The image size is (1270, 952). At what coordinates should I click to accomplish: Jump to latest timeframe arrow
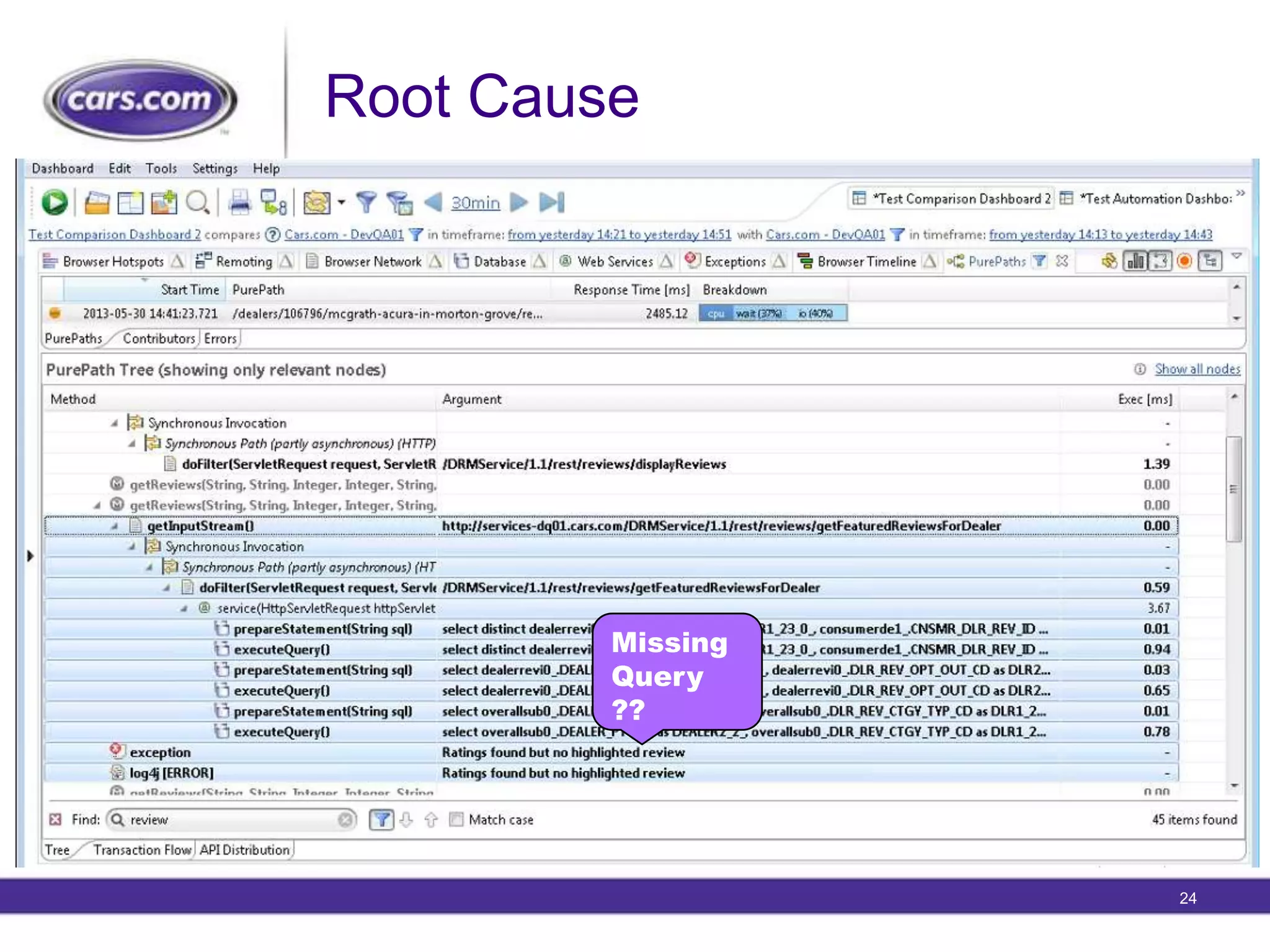(552, 202)
